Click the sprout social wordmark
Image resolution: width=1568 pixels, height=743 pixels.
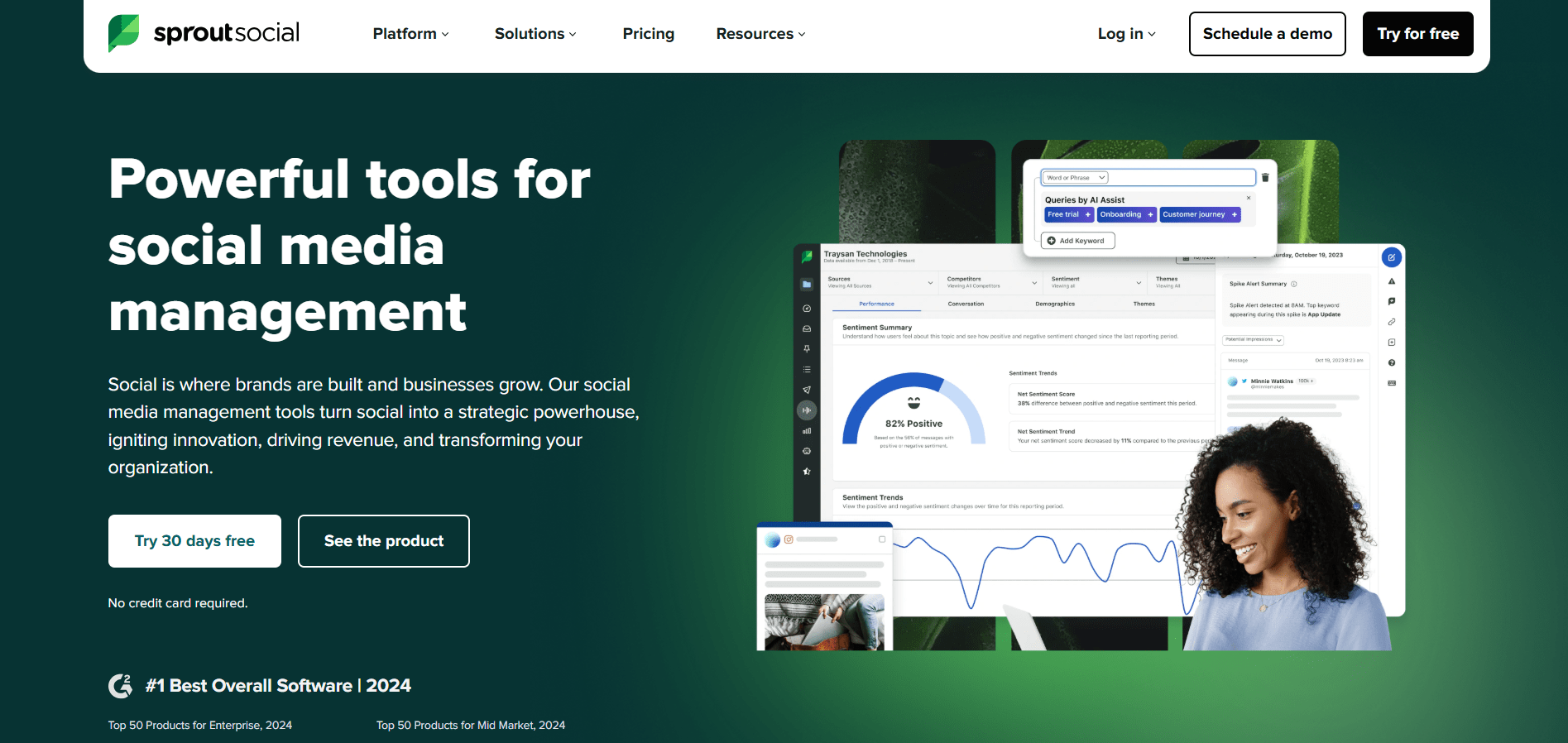(227, 33)
